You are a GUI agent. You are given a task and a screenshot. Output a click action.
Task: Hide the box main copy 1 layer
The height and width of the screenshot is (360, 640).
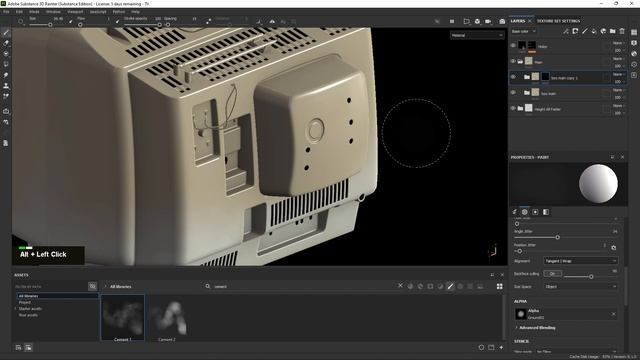(x=513, y=77)
